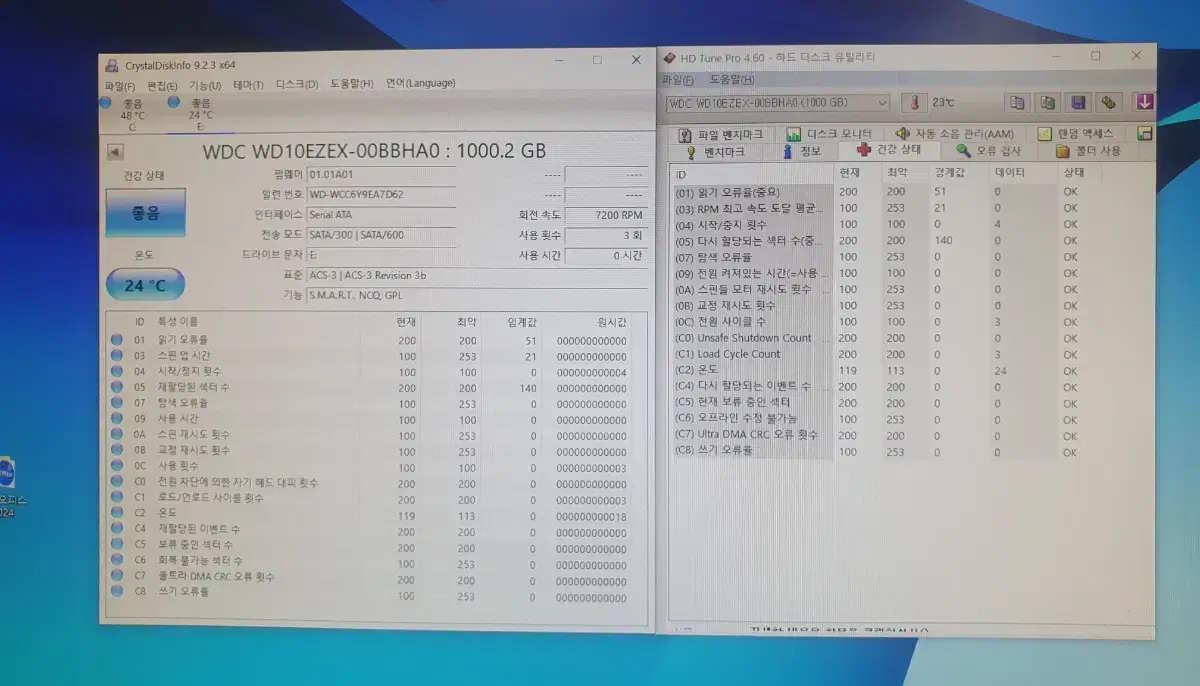Click the copy screenshot icon in HD Tune toolbar

pos(1047,103)
